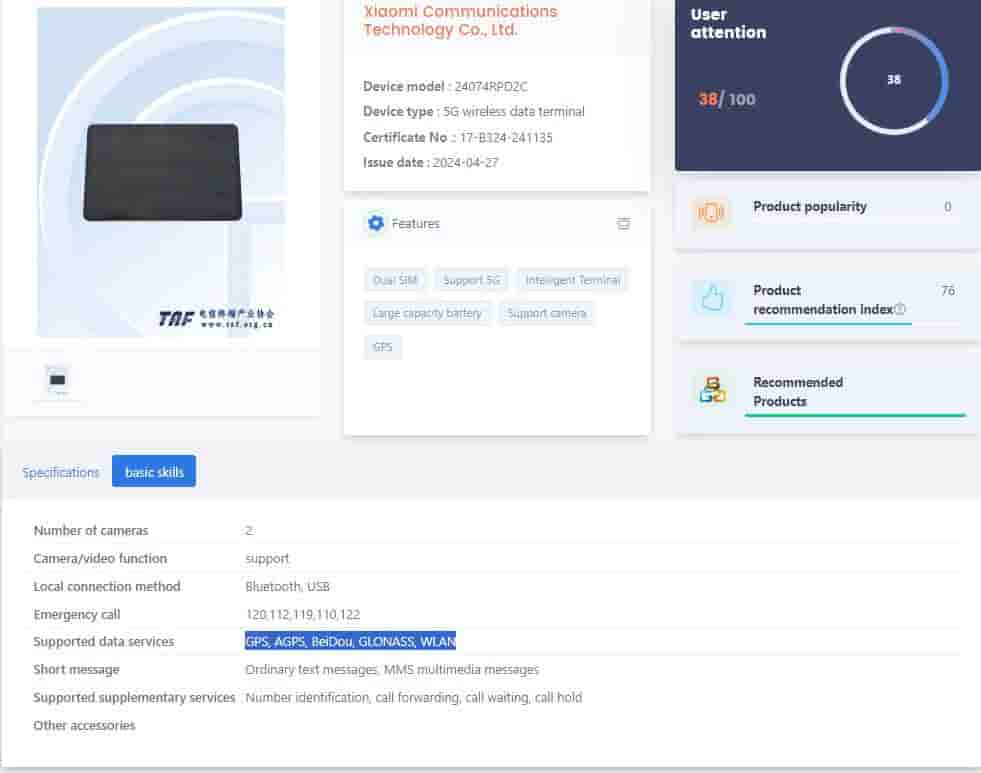Select the Intelligent Terminal tag
981x773 pixels.
[x=572, y=280]
